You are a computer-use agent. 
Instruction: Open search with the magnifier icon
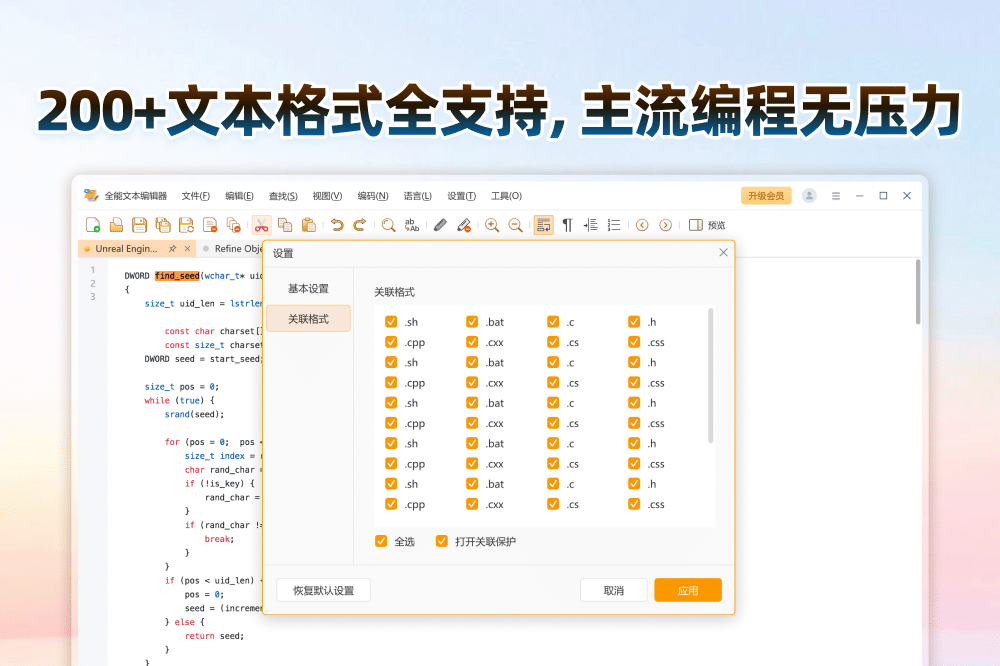pos(389,225)
